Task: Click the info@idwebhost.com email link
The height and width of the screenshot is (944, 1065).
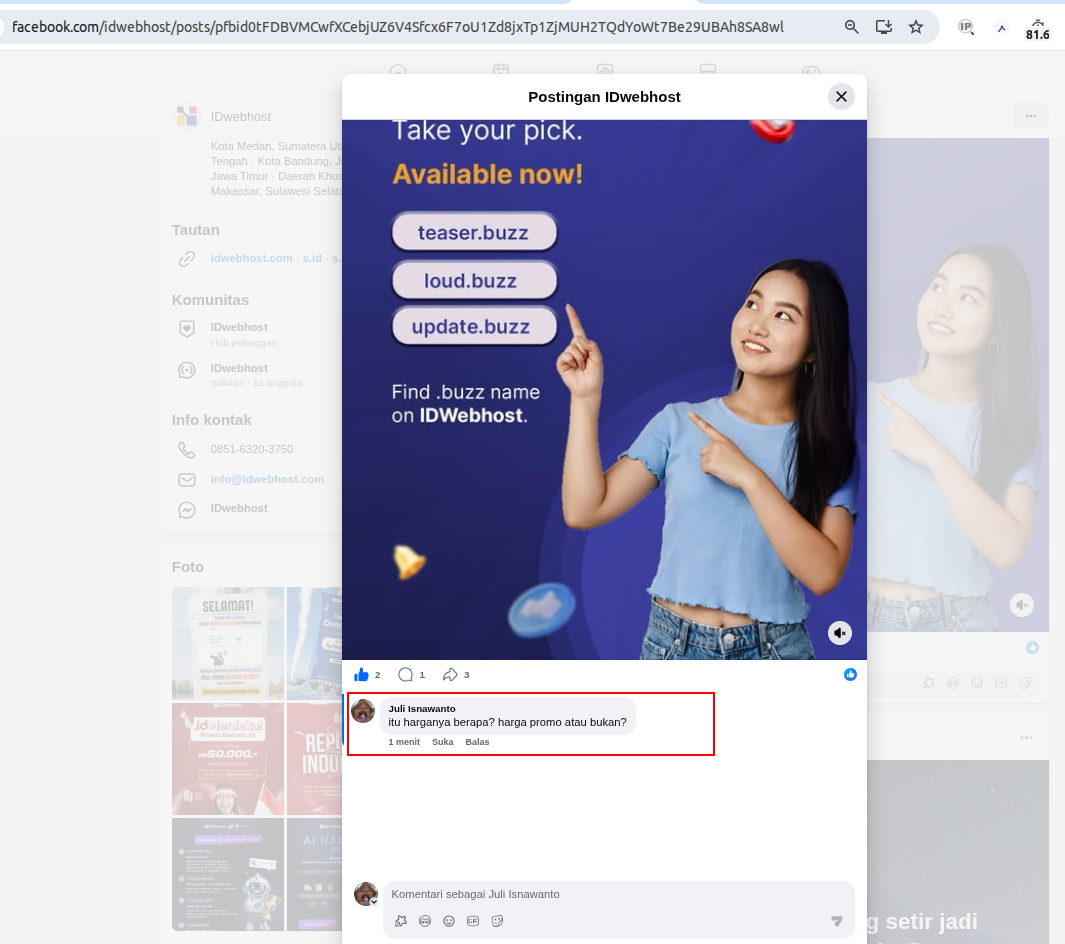Action: 267,479
